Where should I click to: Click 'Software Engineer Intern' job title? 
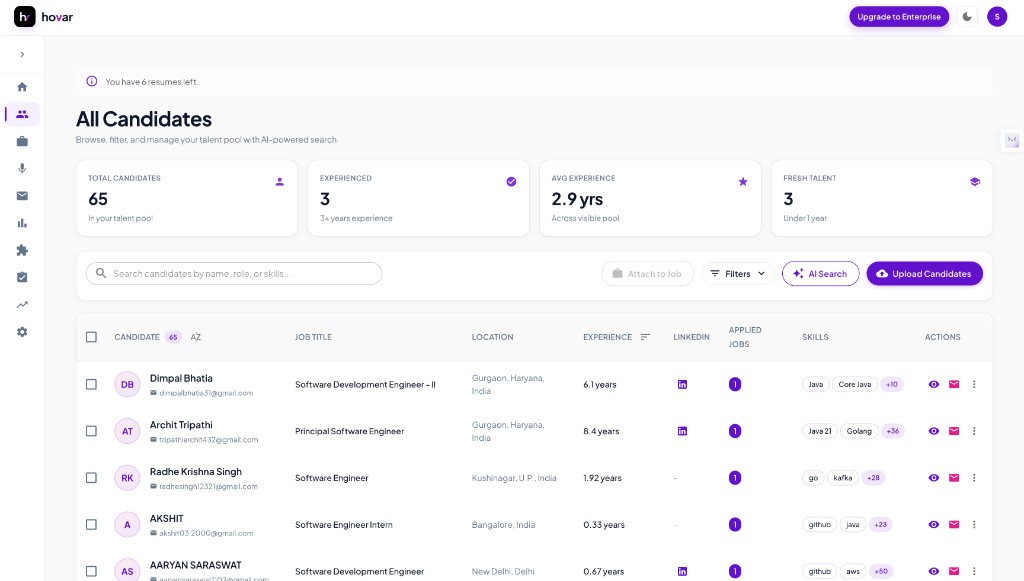(x=344, y=525)
